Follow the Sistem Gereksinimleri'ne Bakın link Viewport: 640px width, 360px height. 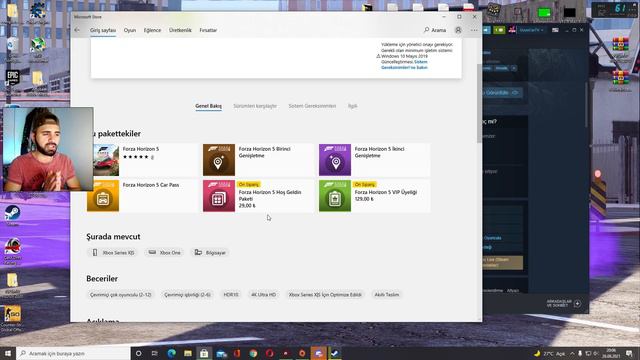pos(404,65)
